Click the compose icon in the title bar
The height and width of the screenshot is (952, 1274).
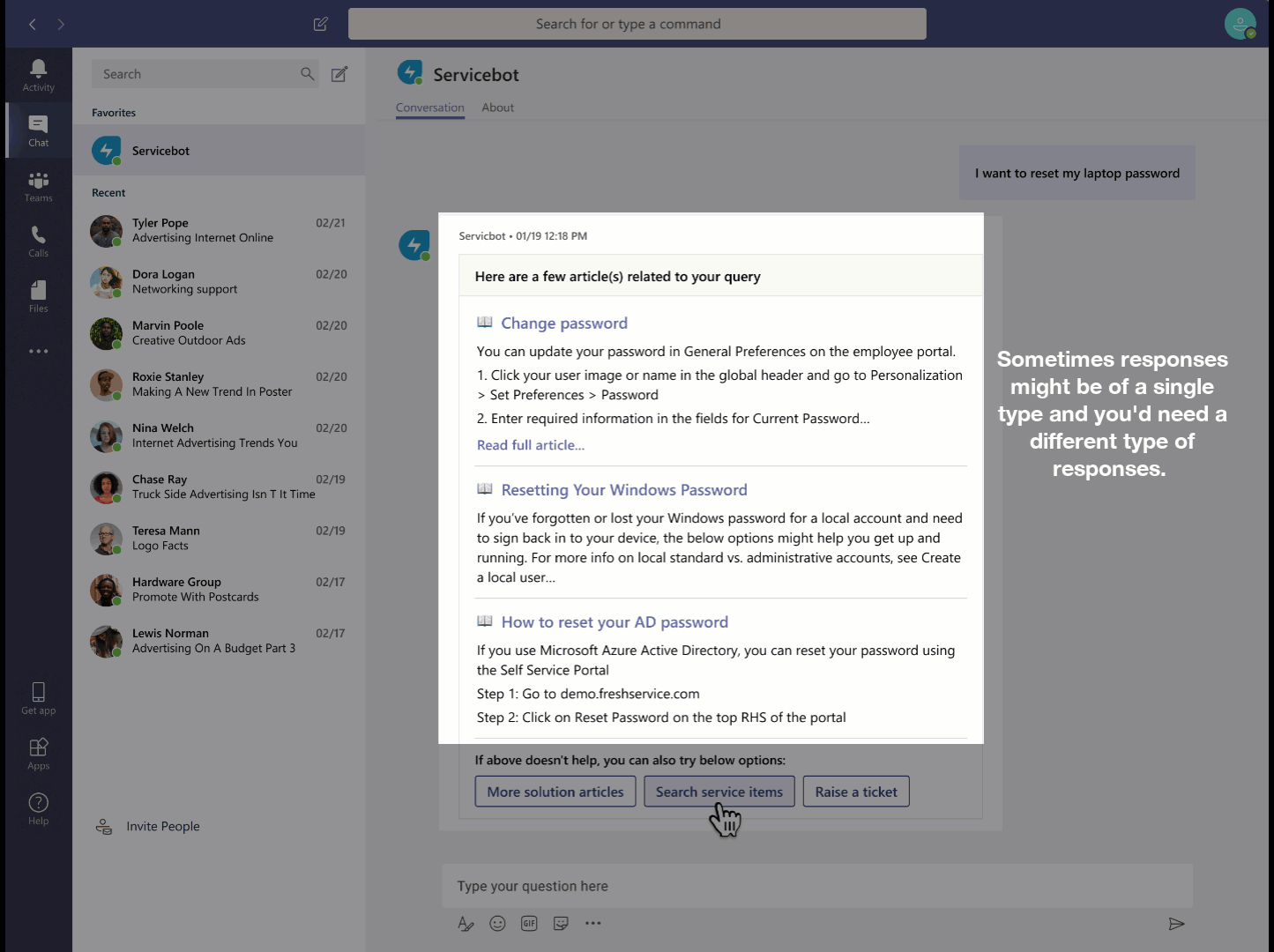click(x=321, y=24)
